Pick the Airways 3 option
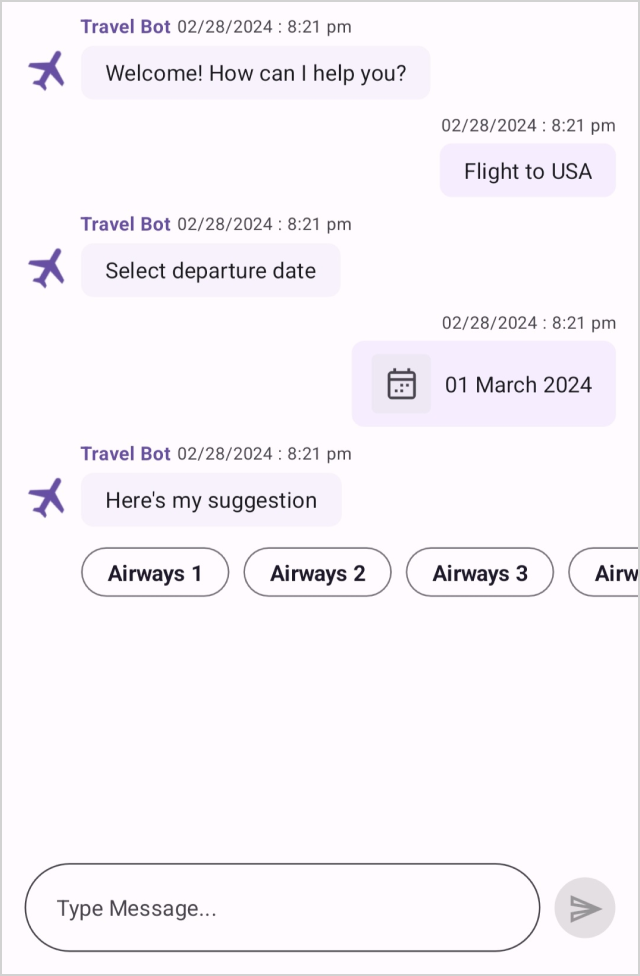This screenshot has height=976, width=640. click(479, 572)
